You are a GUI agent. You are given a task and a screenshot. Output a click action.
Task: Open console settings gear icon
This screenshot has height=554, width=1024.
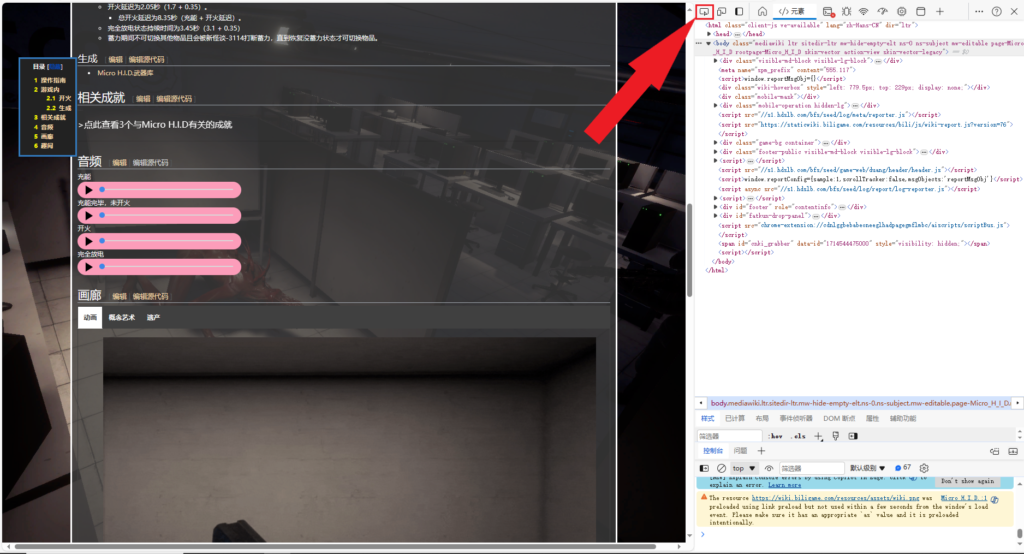tap(923, 468)
